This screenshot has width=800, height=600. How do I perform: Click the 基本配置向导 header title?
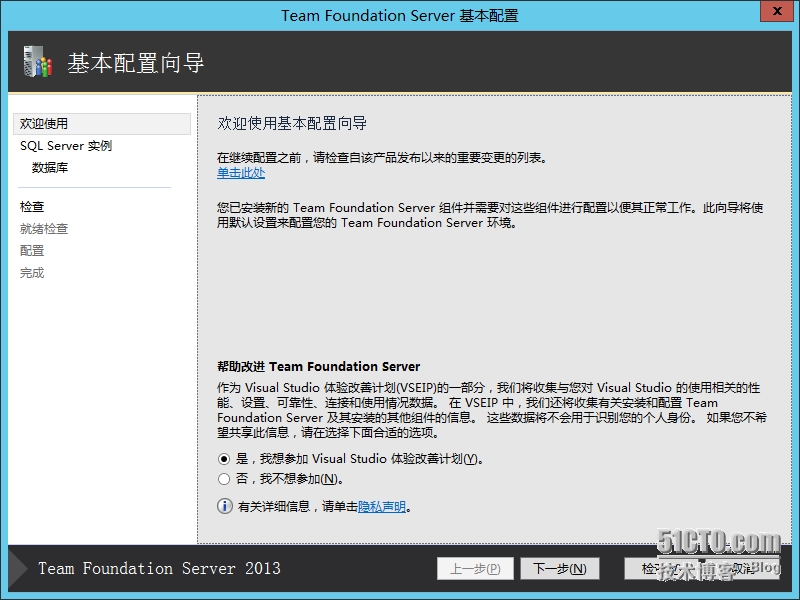point(136,63)
